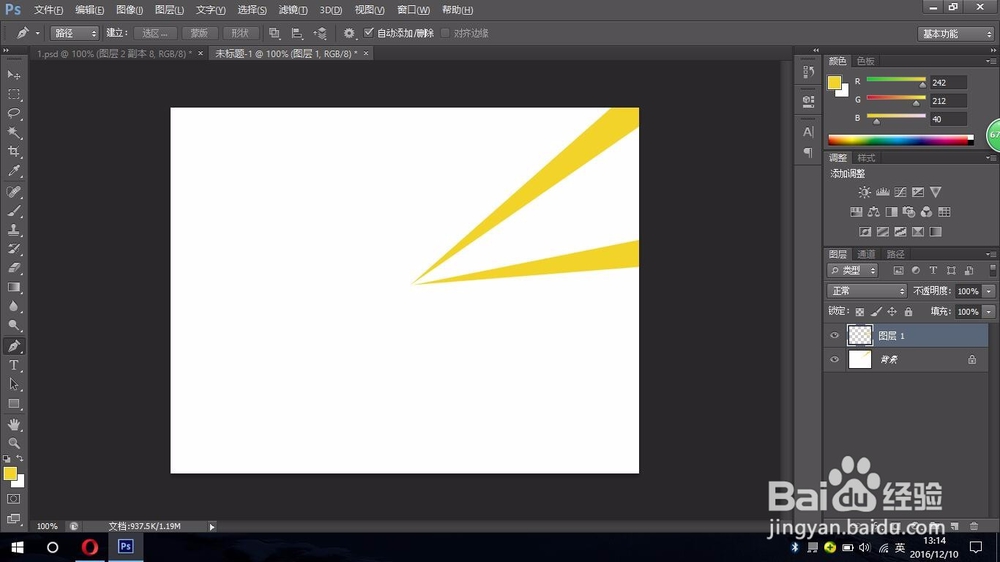1000x562 pixels.
Task: Select the Crop tool
Action: coord(14,152)
